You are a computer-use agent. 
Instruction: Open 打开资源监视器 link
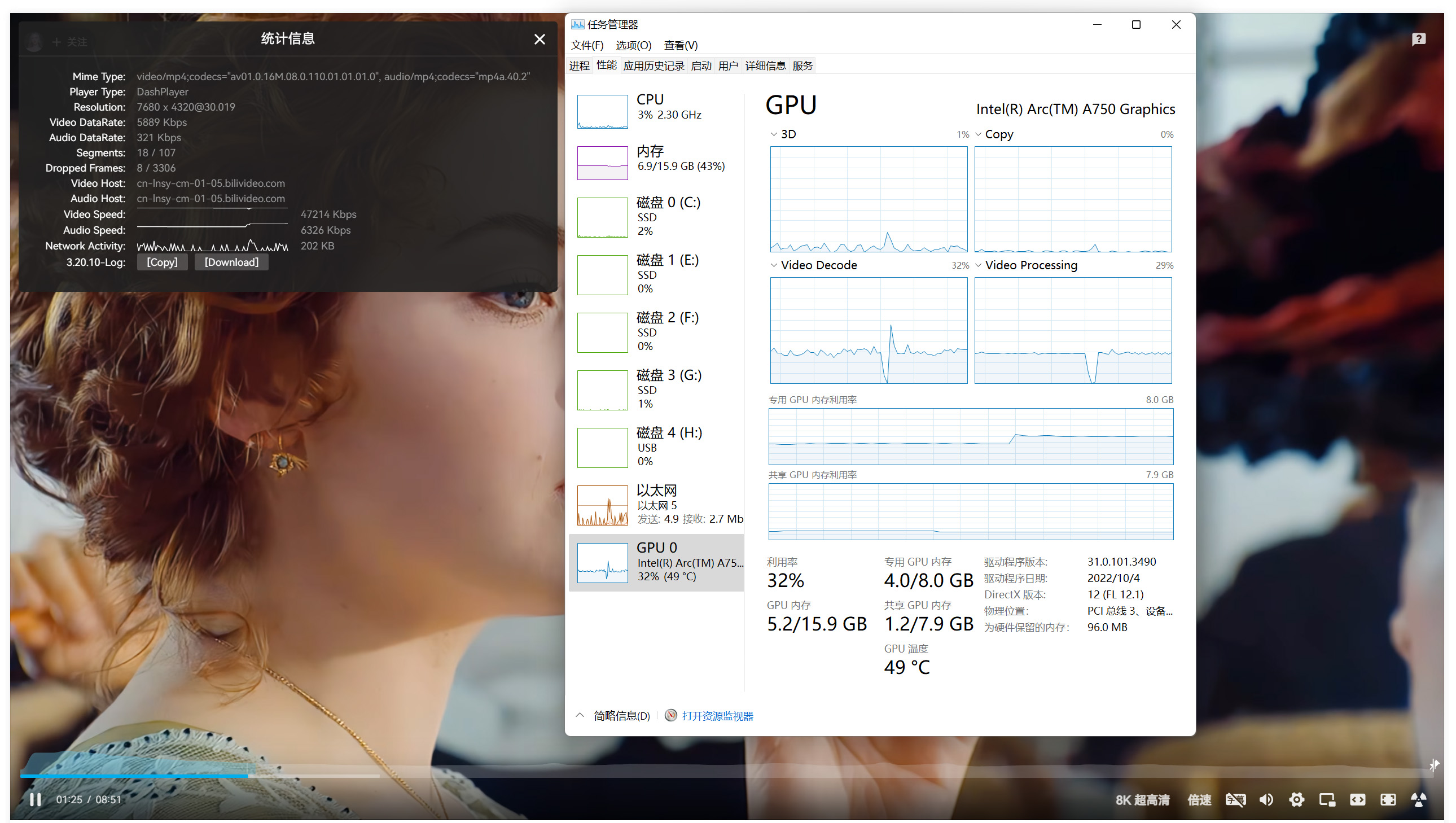pyautogui.click(x=718, y=716)
